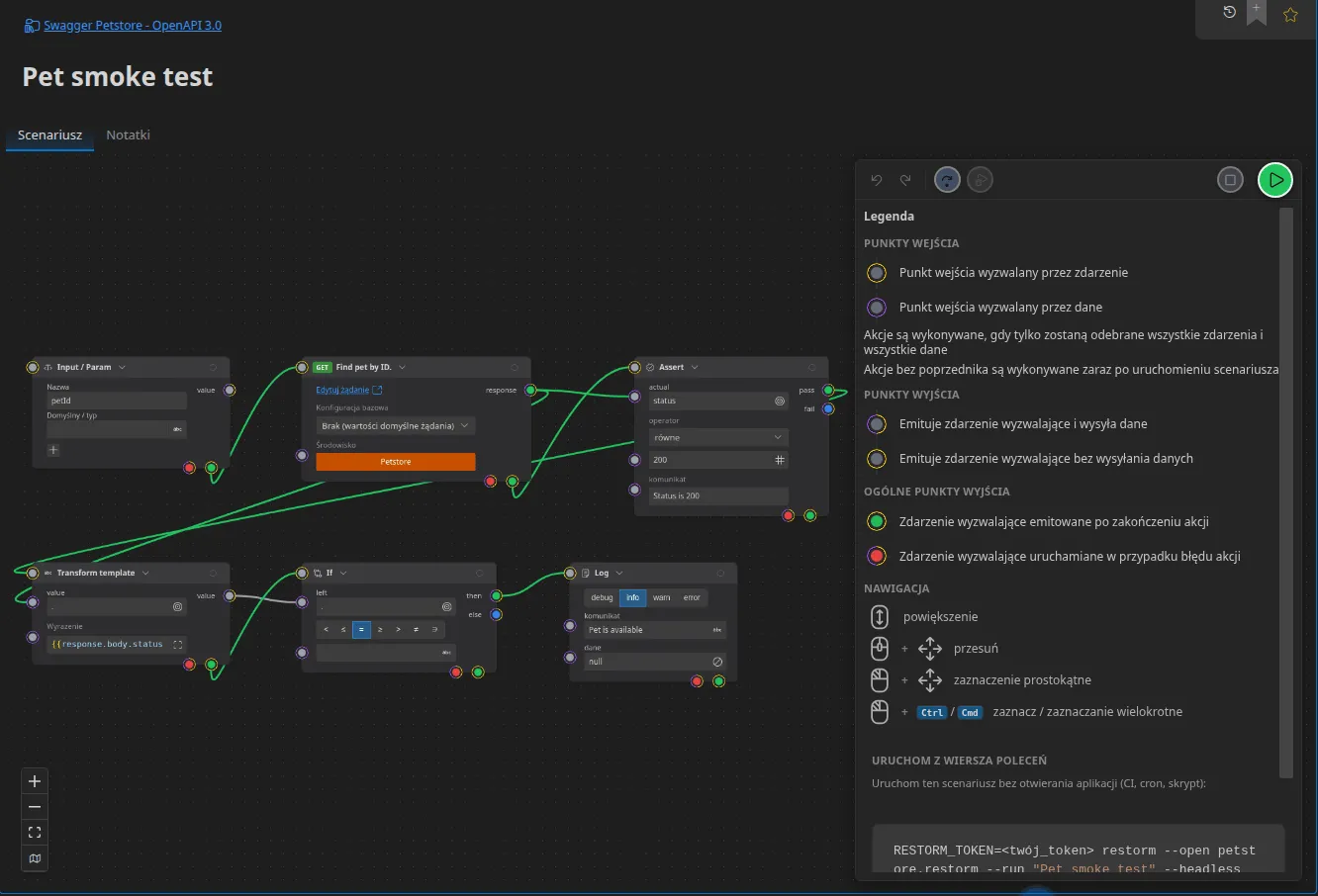Run the scenario with green play button
Screen dimensions: 1318x896
(1275, 180)
